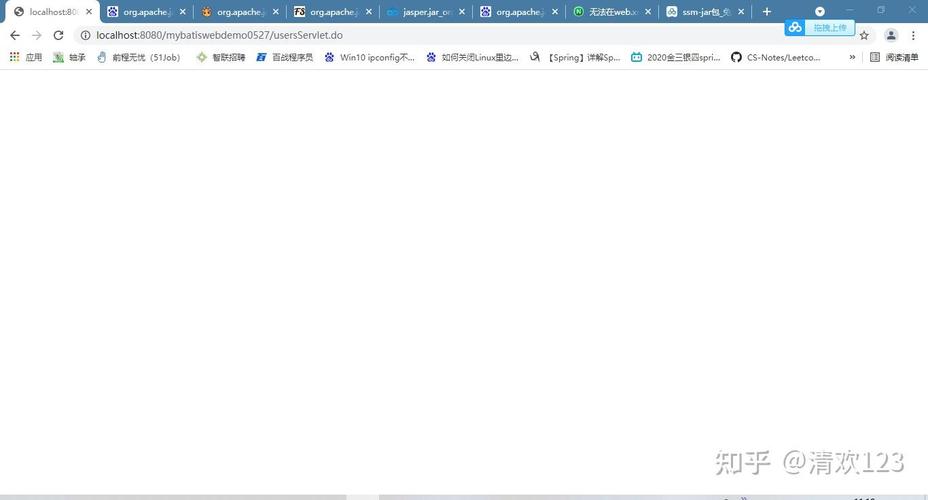
Task: Open the 轴承 bookmark
Action: (x=69, y=57)
